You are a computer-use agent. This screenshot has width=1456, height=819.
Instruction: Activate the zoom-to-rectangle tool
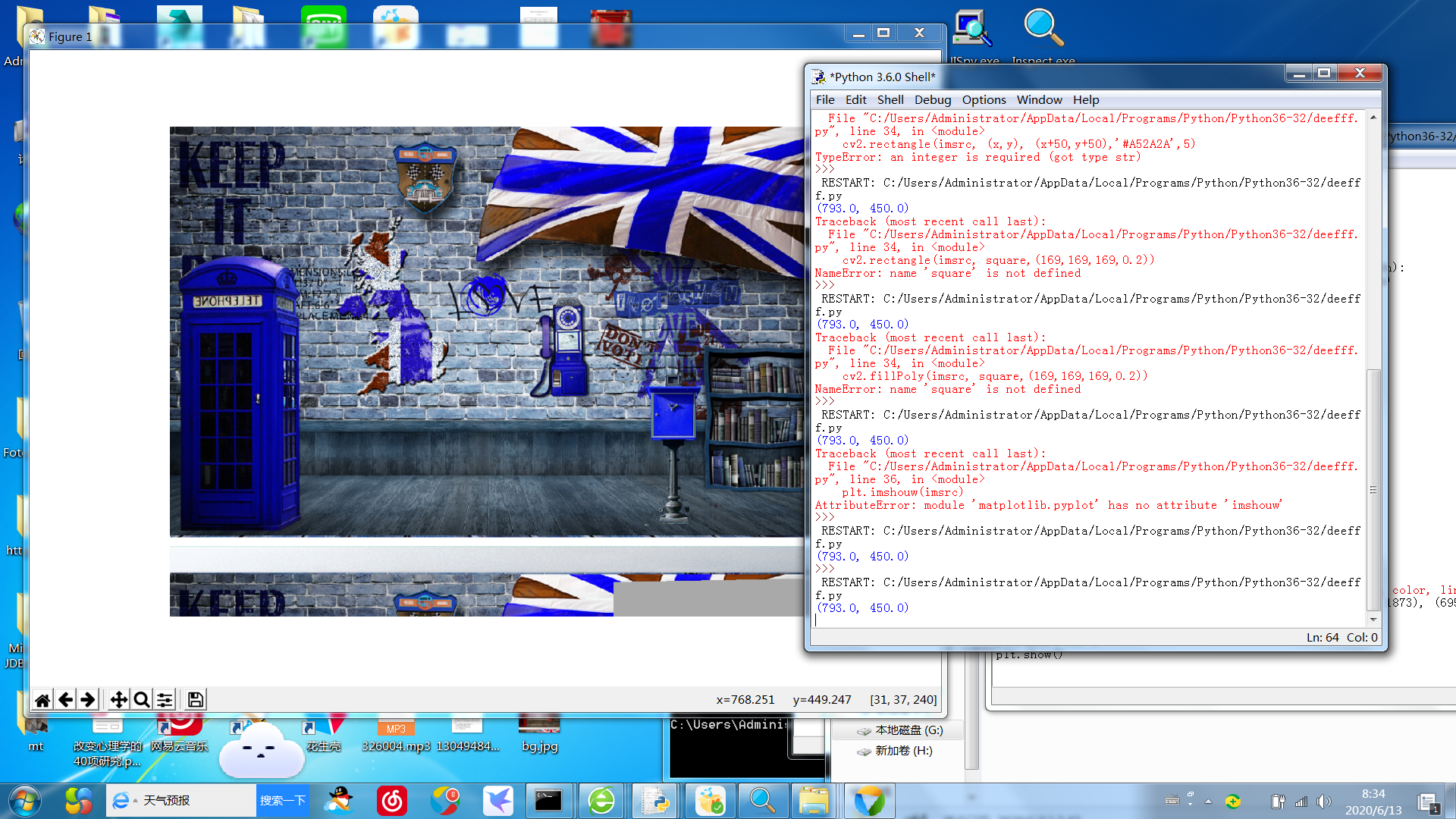[x=141, y=699]
